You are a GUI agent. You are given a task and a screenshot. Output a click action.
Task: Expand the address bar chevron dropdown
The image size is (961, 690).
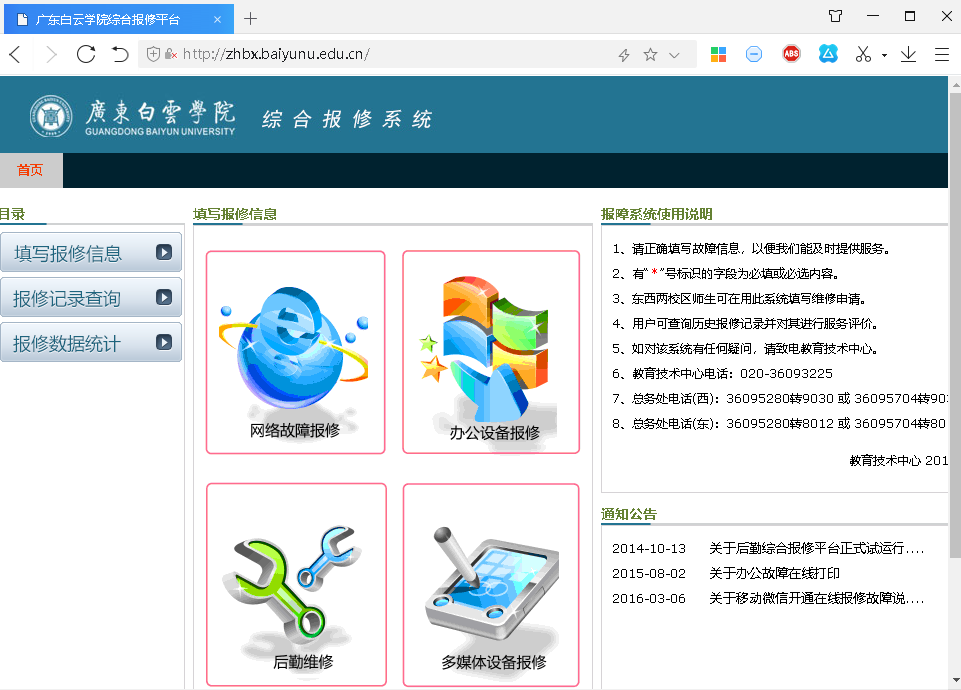coord(675,55)
